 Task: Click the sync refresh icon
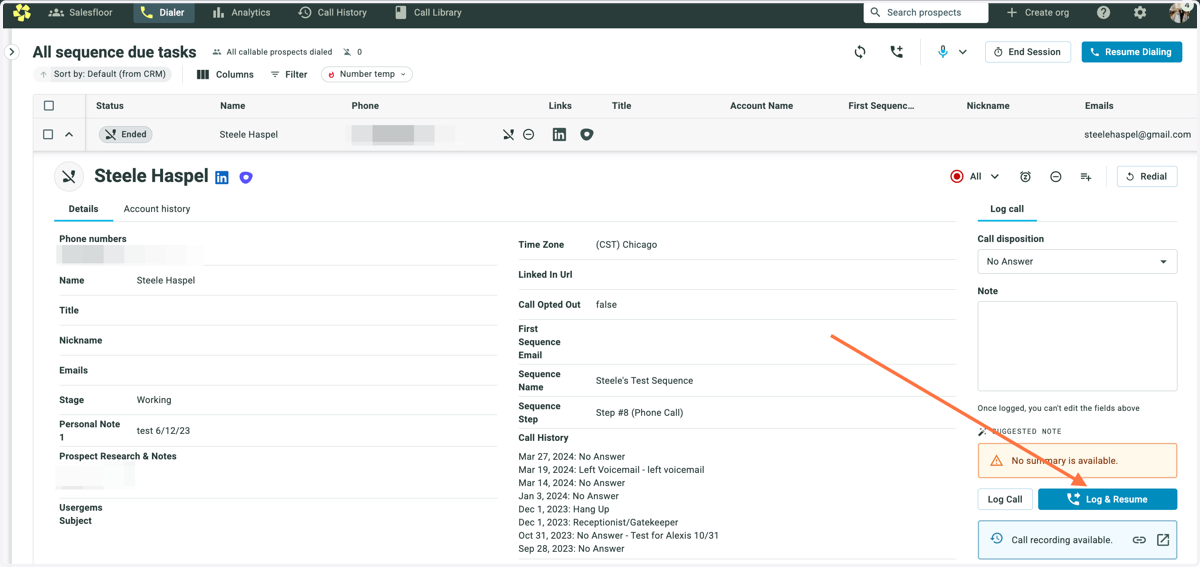click(x=860, y=52)
